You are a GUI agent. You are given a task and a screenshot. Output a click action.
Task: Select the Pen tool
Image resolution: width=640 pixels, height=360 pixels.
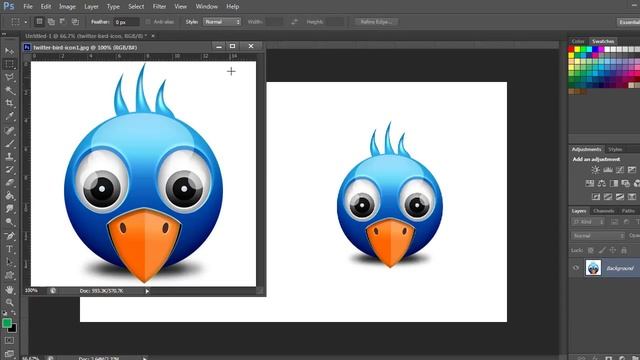coord(9,236)
